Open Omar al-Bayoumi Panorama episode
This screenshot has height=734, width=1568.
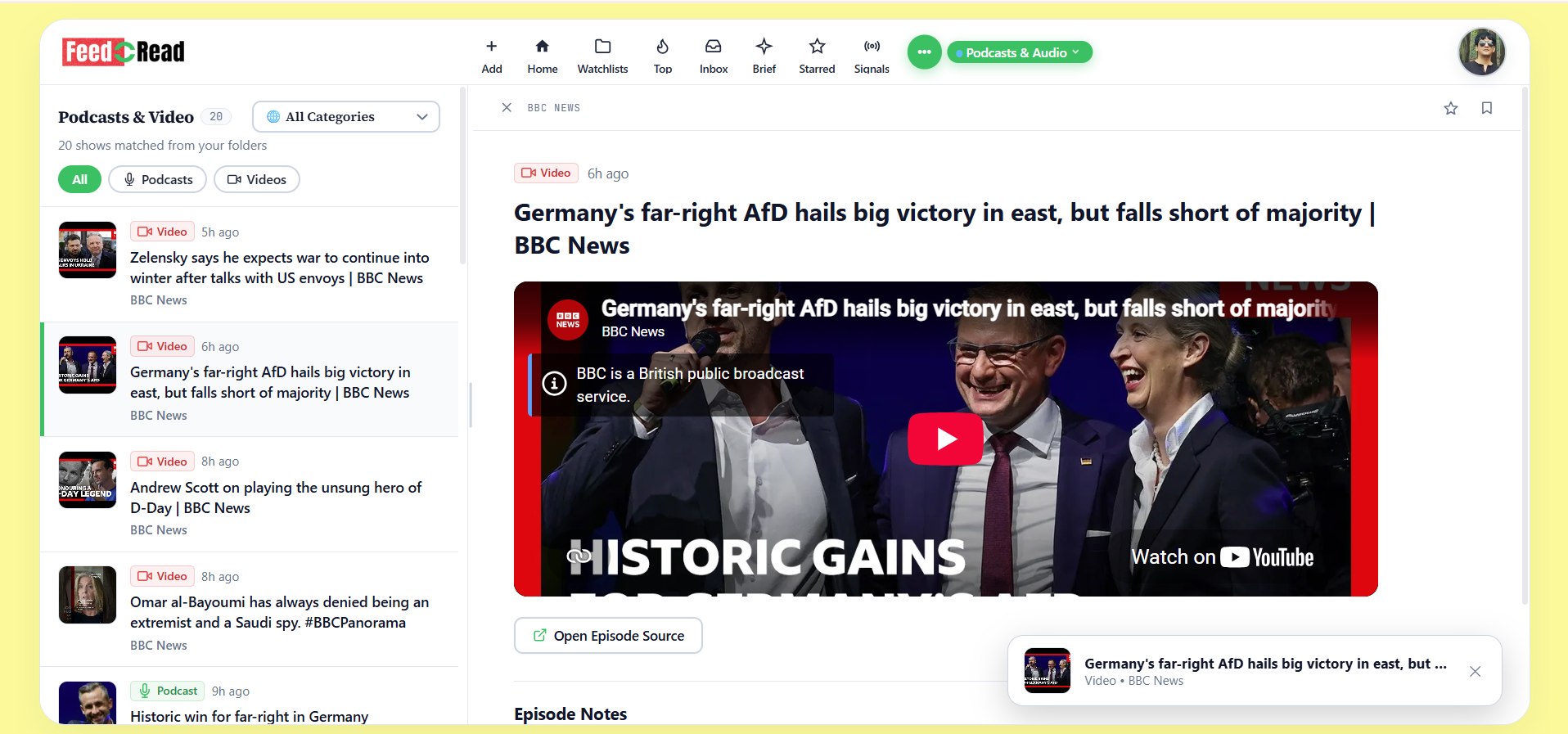coord(250,610)
